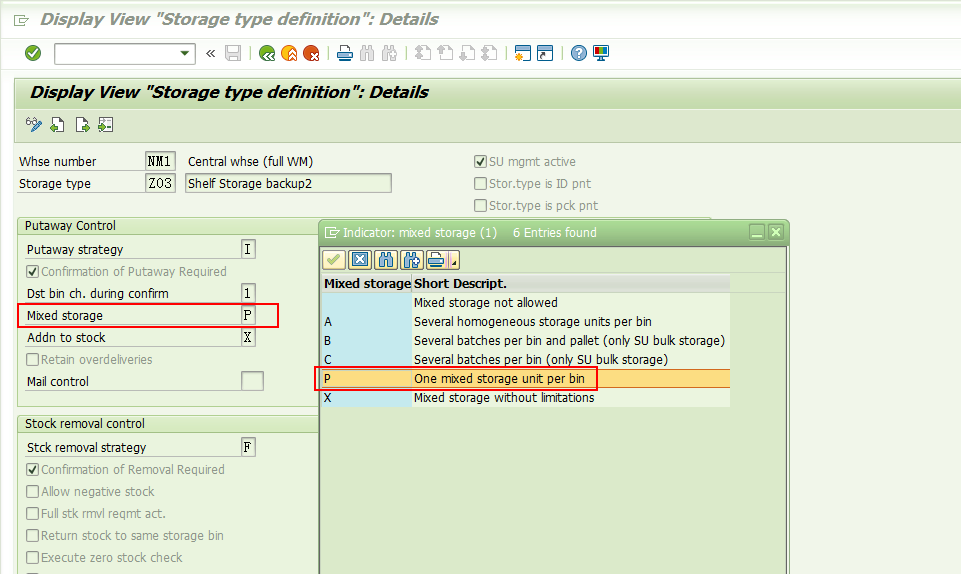The height and width of the screenshot is (574, 961).
Task: Select row C 'Several batches per bin'
Action: [526, 360]
